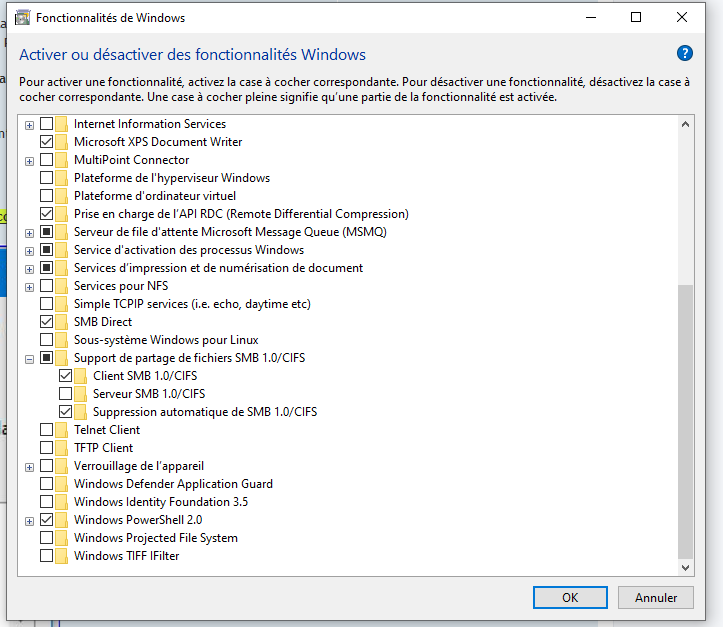Select the TFTP Client label
The height and width of the screenshot is (627, 723).
(x=103, y=448)
